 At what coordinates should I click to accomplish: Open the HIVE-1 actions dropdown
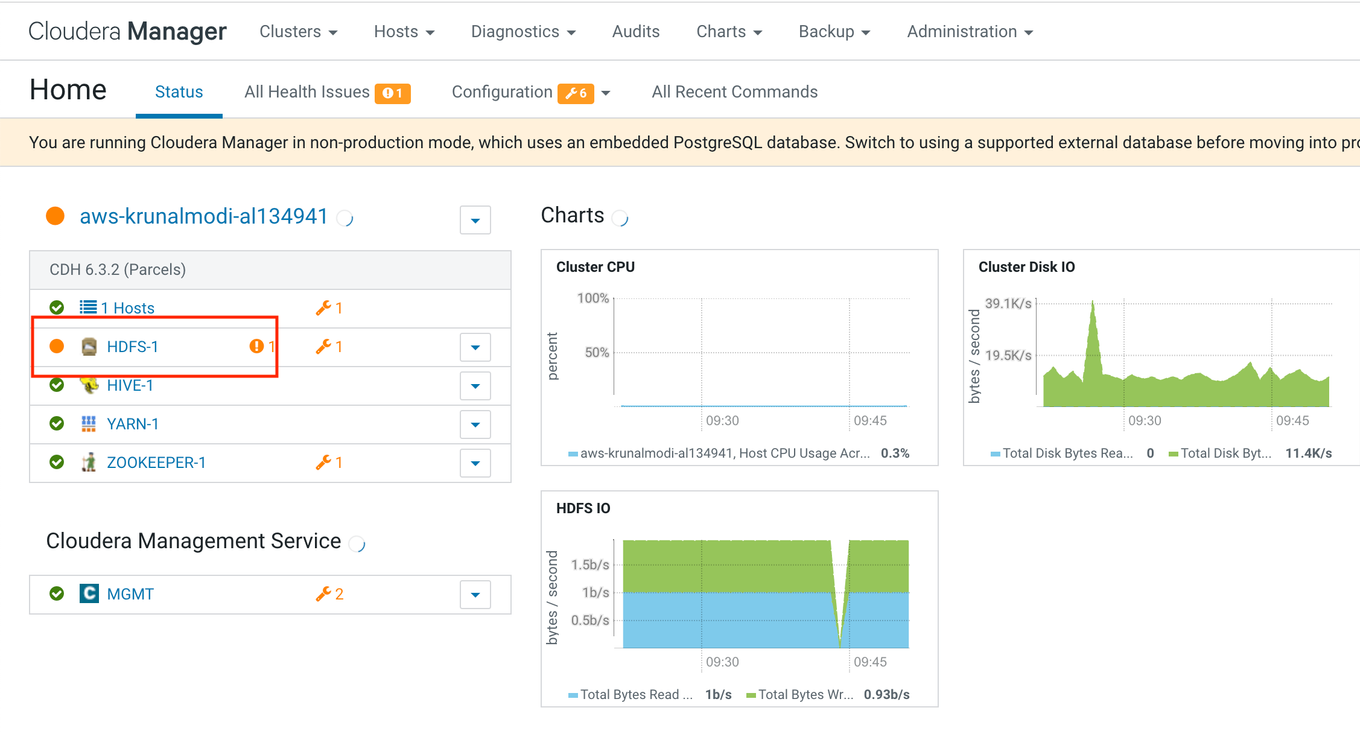[x=475, y=386]
